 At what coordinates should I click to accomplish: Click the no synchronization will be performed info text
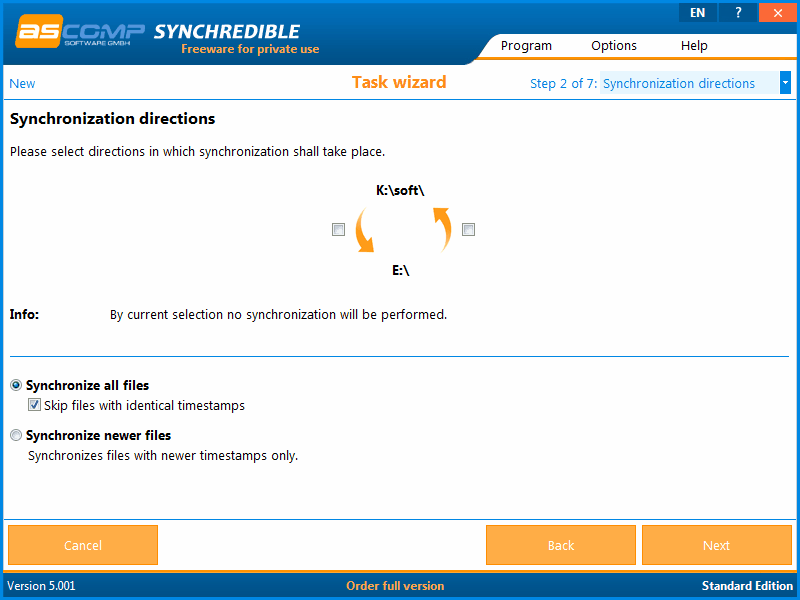[x=279, y=315]
